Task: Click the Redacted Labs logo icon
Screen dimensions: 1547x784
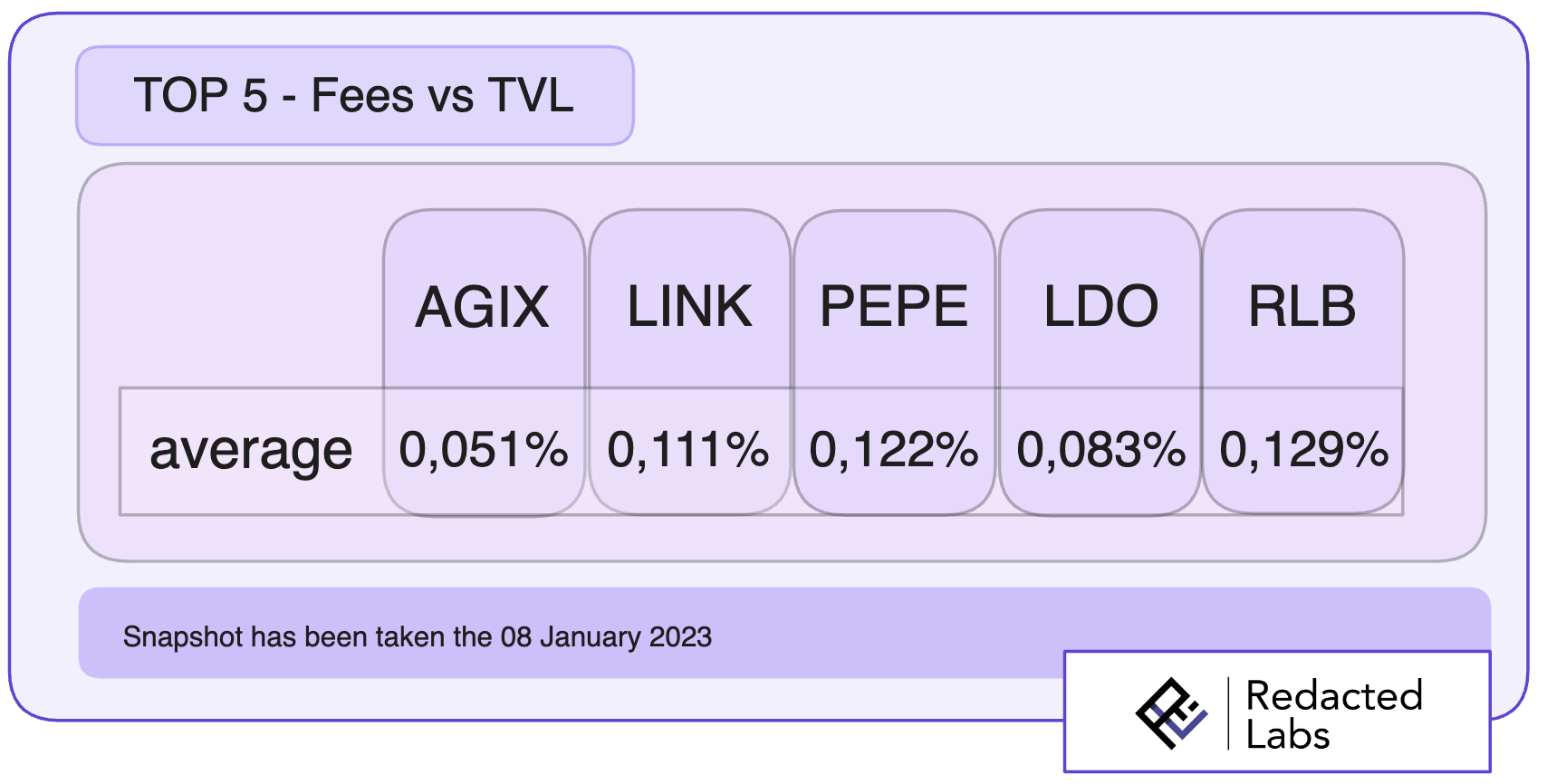Action: (1171, 713)
